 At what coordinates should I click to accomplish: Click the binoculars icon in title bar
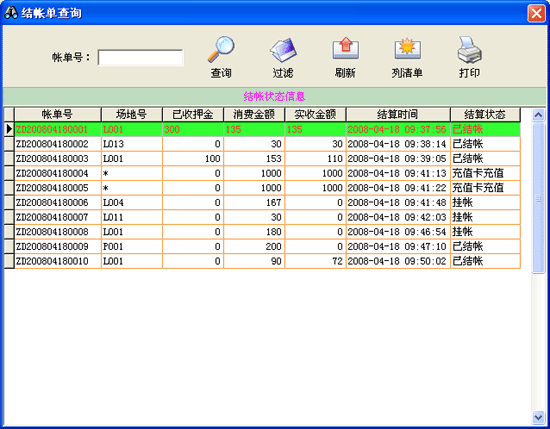(x=11, y=13)
